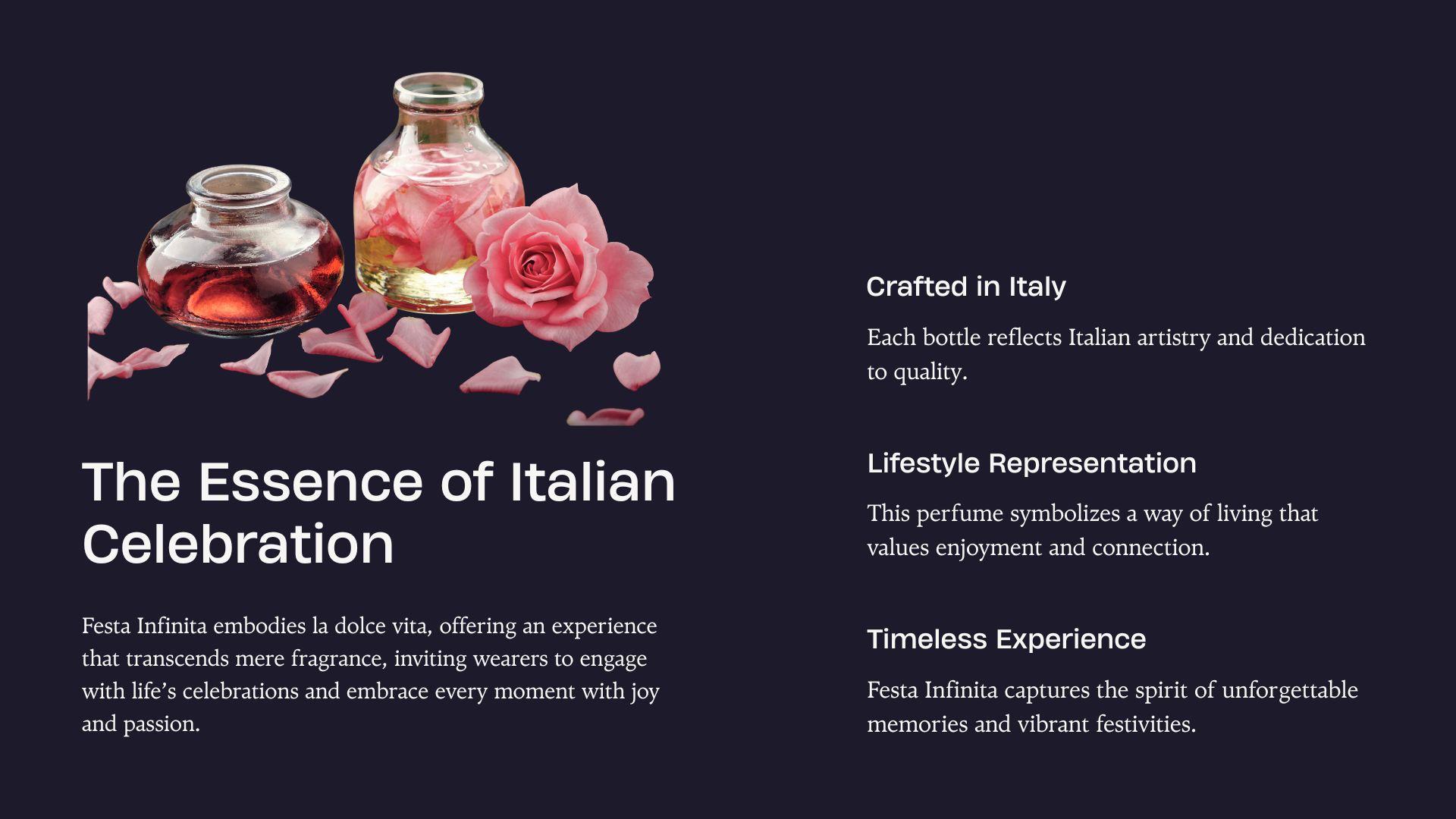Select the slide title "The Essence of Italian"
This screenshot has width=1456, height=819.
(378, 482)
